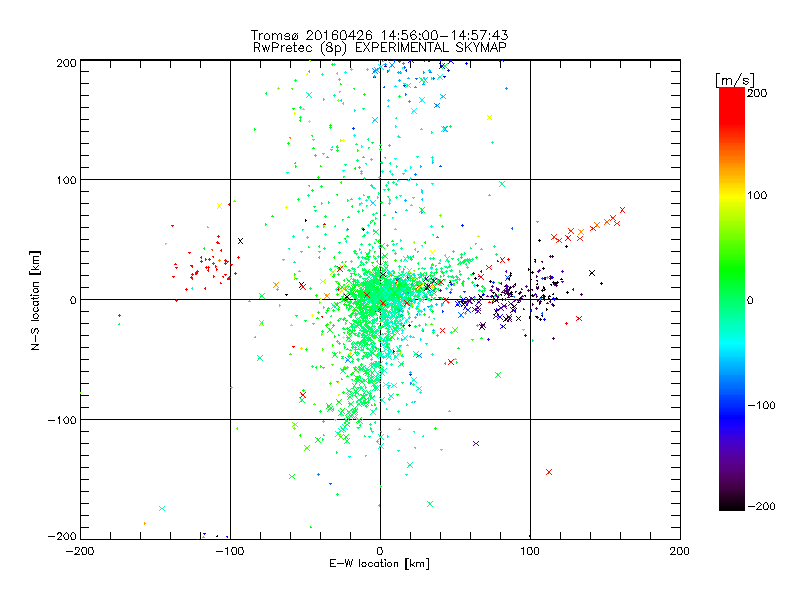Image resolution: width=800 pixels, height=600 pixels.
Task: Click the purple X marker below the -100 line
Action: (x=476, y=443)
